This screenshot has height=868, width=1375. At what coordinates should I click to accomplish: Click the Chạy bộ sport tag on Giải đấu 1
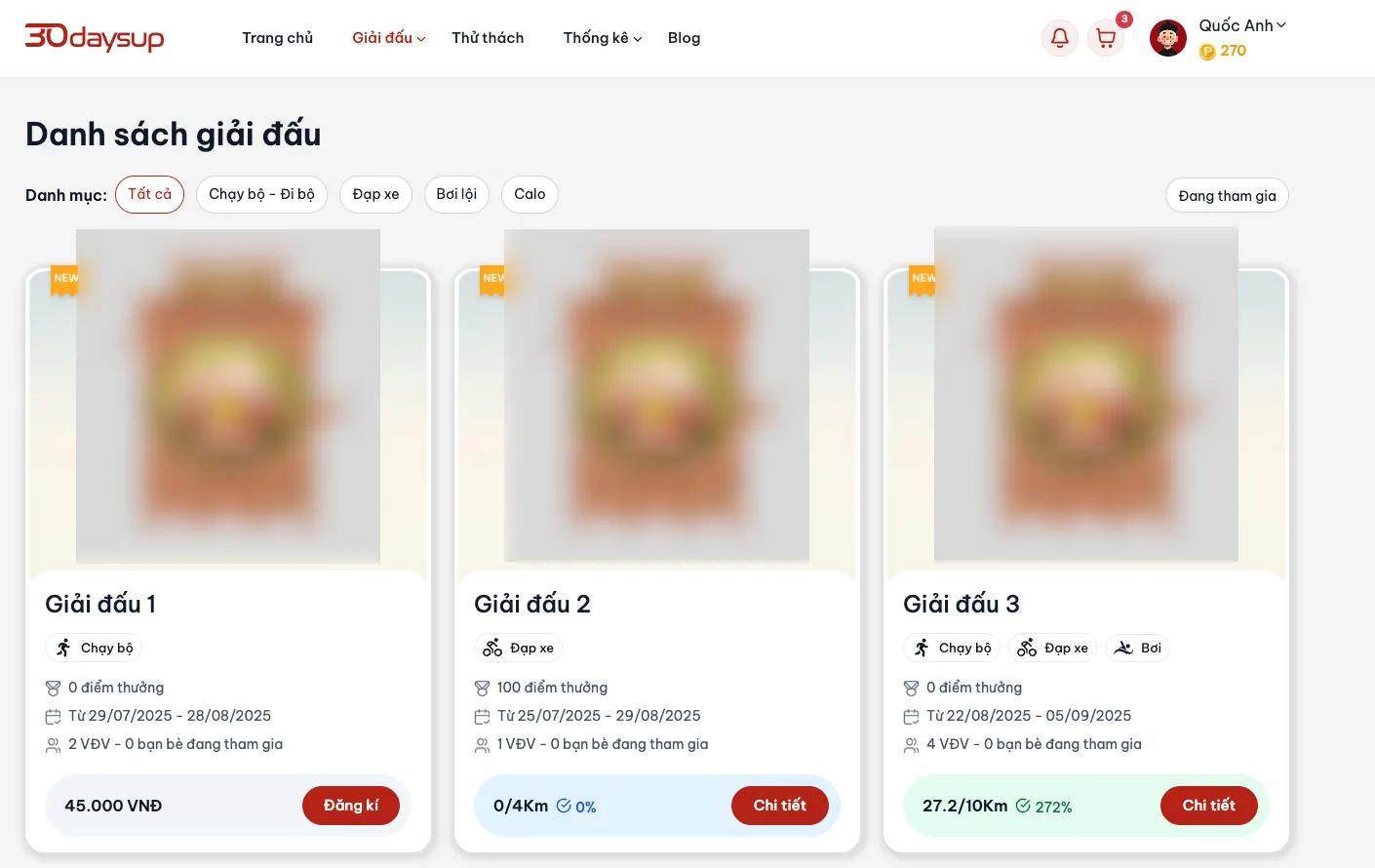(x=95, y=648)
